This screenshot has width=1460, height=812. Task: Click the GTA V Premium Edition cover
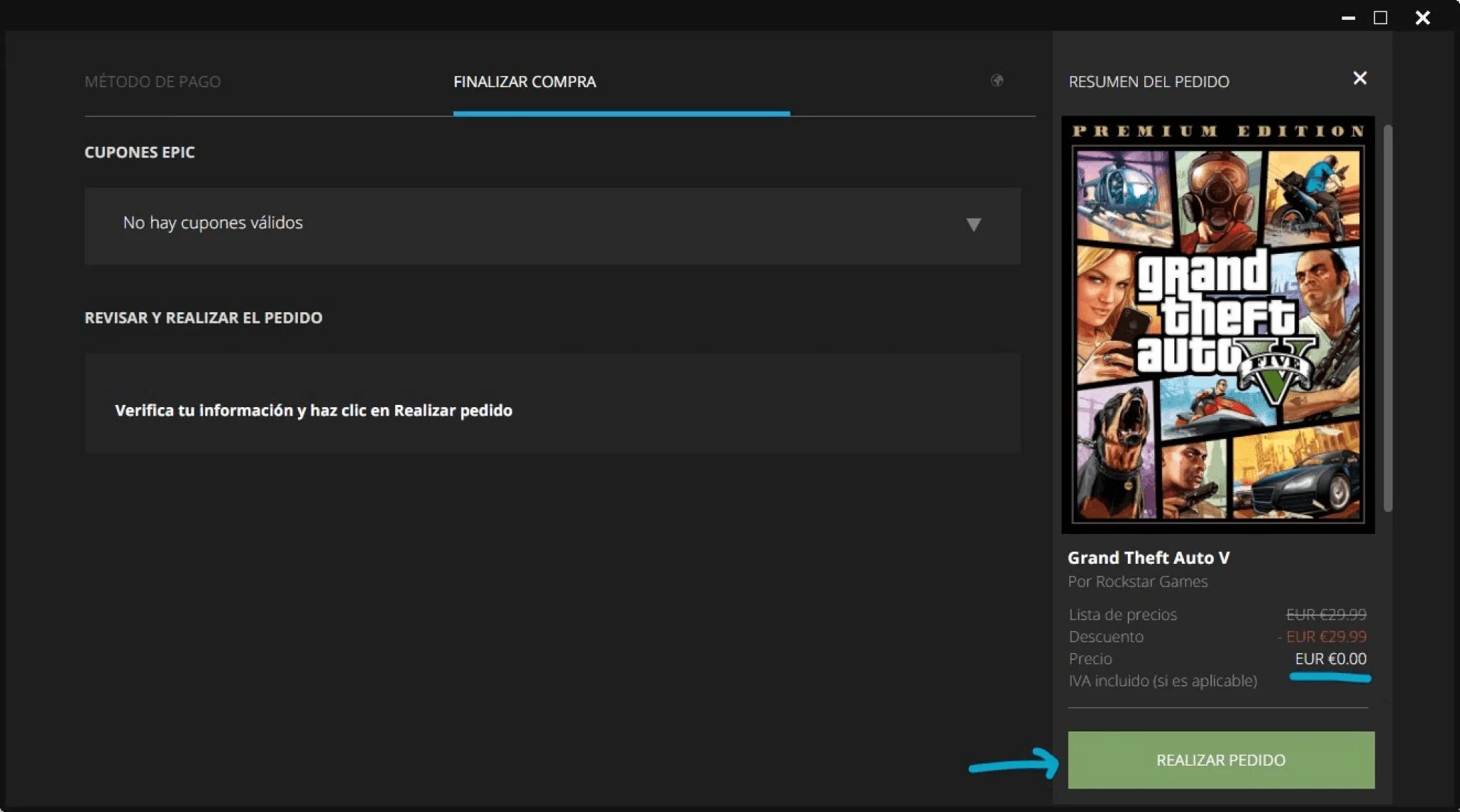(x=1218, y=325)
